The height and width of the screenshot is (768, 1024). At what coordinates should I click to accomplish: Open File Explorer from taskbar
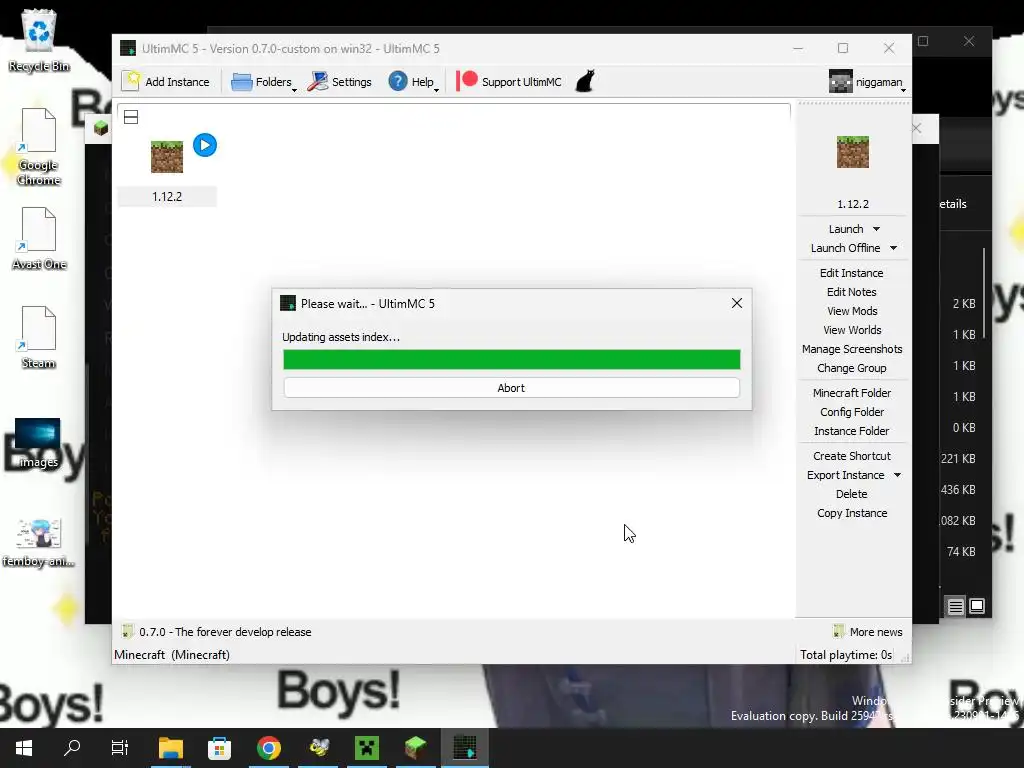point(171,748)
